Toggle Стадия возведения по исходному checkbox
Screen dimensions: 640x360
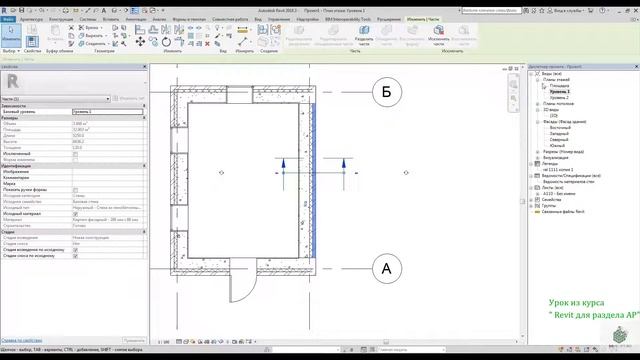[x=75, y=250]
